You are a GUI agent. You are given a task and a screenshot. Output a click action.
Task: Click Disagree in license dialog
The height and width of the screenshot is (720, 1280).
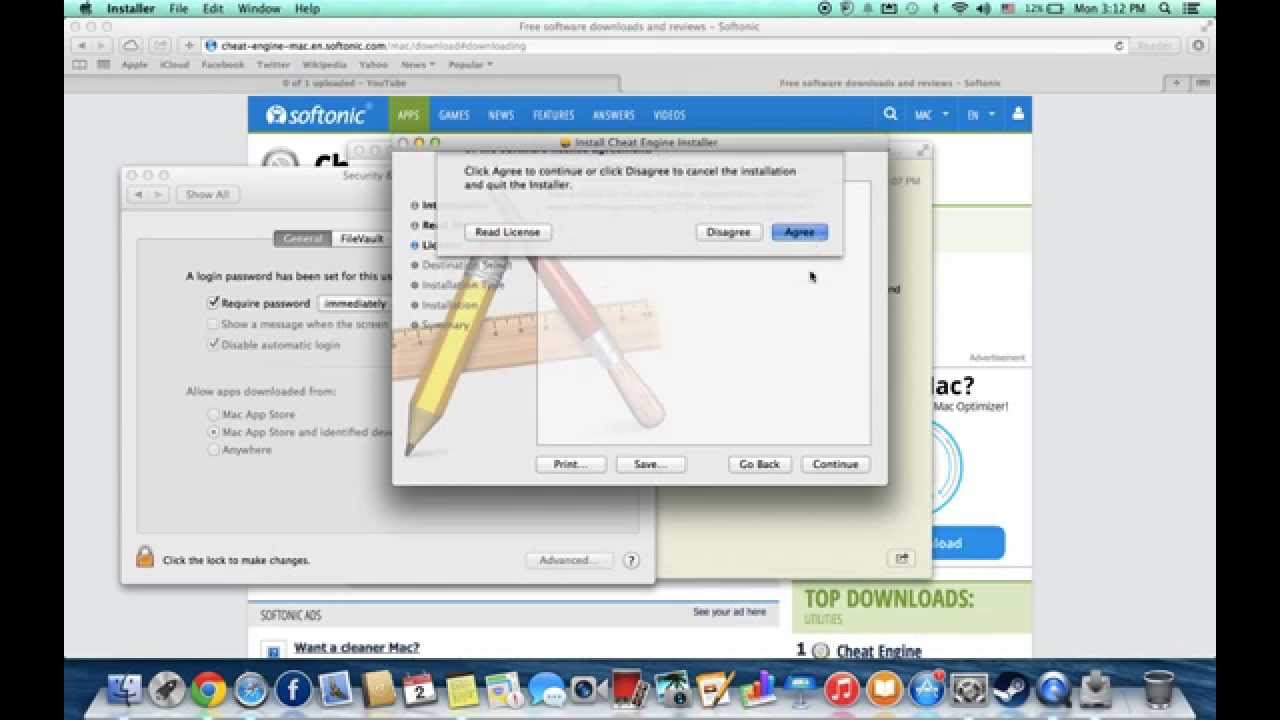tap(728, 232)
